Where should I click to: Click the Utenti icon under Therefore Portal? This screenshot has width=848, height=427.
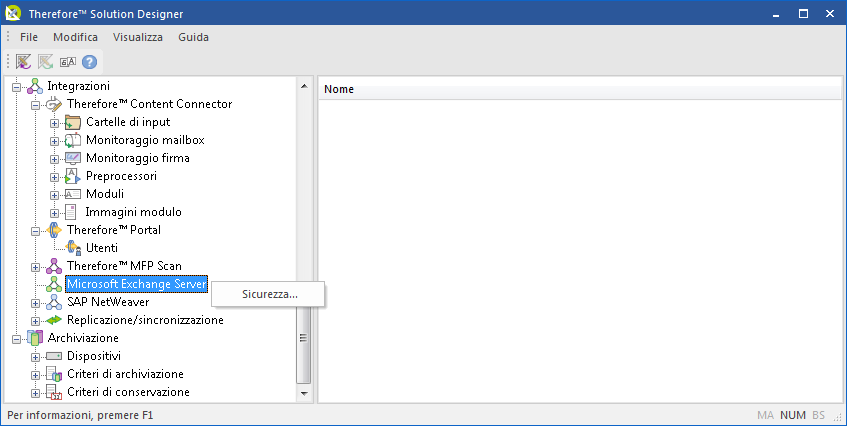pos(73,248)
